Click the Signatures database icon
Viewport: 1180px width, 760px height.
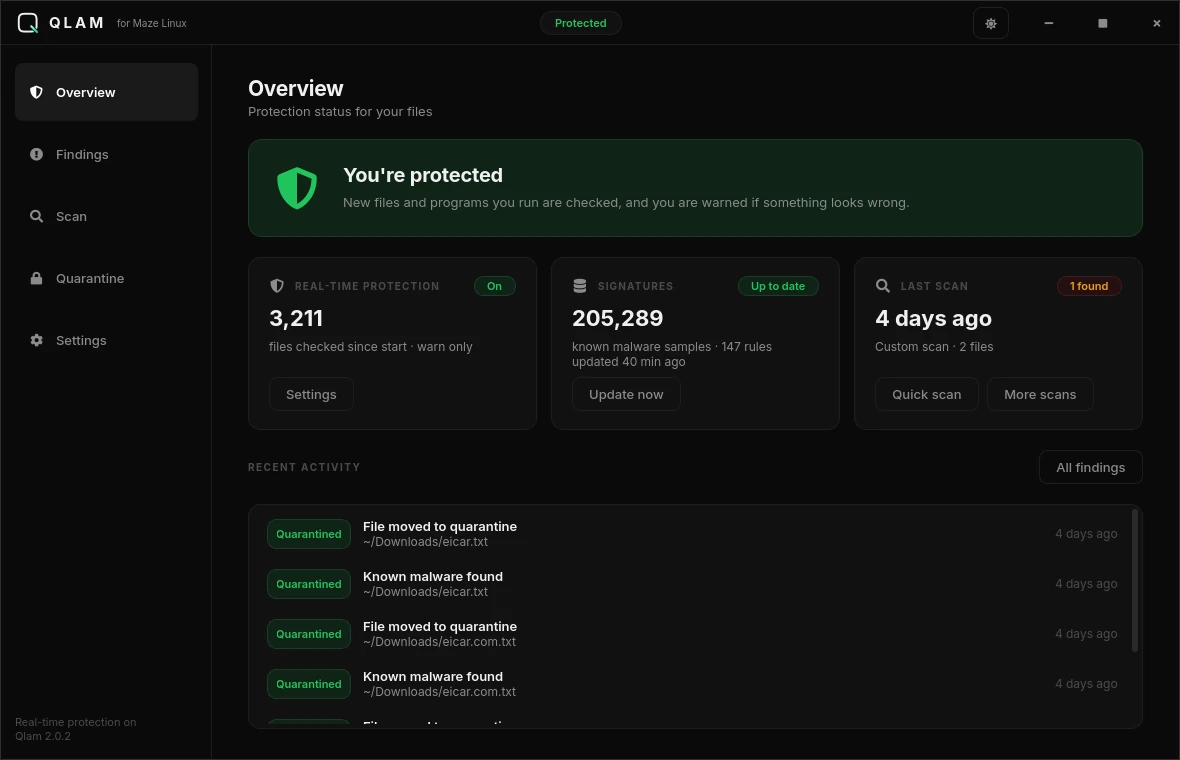[579, 286]
